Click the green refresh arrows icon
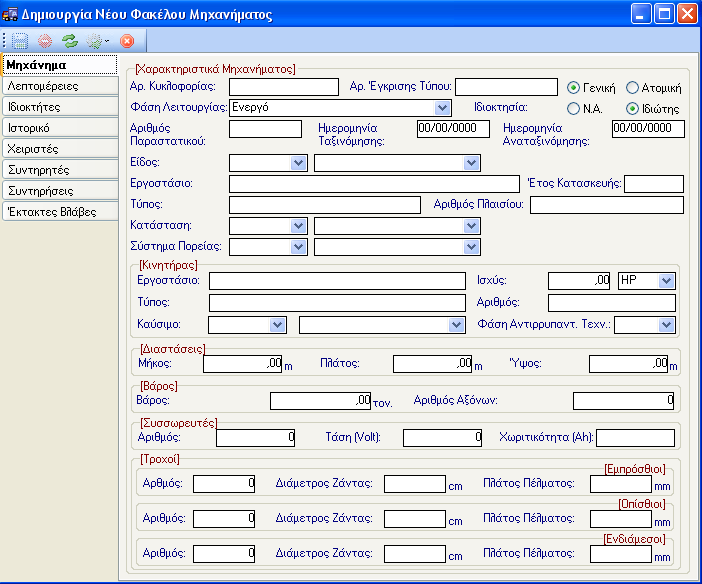This screenshot has width=702, height=584. (70, 41)
